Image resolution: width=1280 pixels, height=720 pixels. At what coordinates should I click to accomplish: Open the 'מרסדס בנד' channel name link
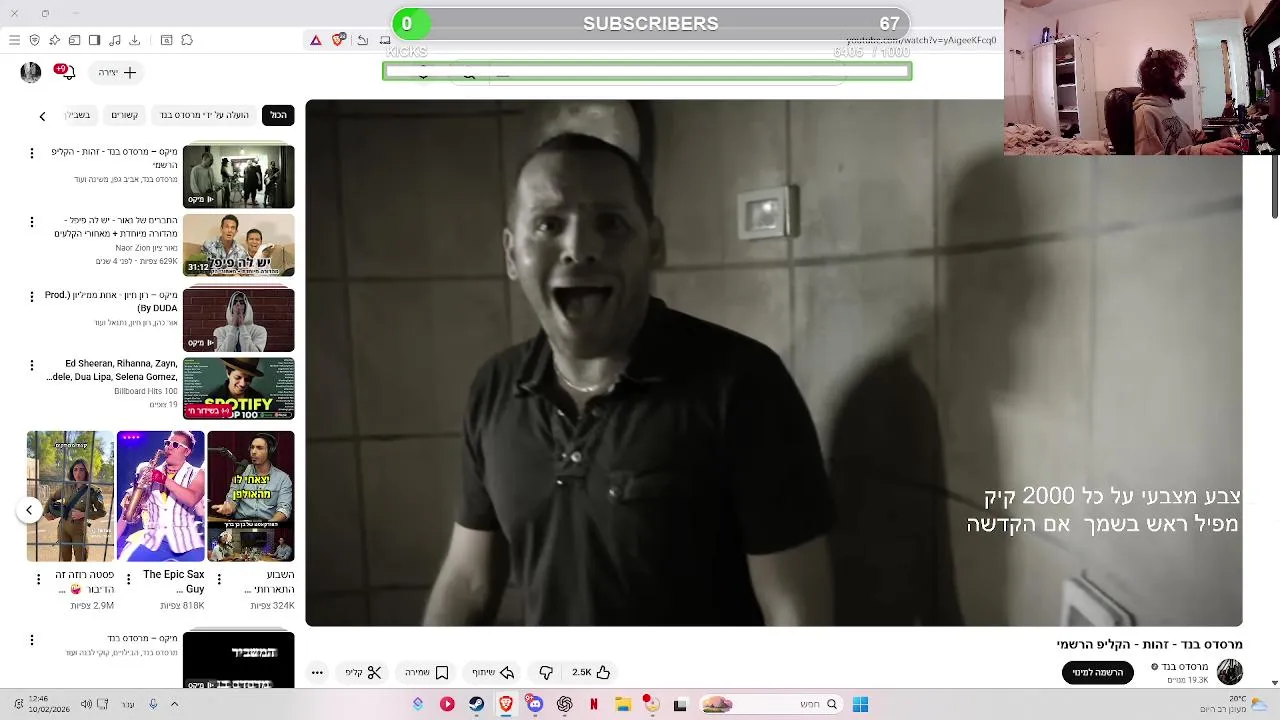pyautogui.click(x=1184, y=667)
